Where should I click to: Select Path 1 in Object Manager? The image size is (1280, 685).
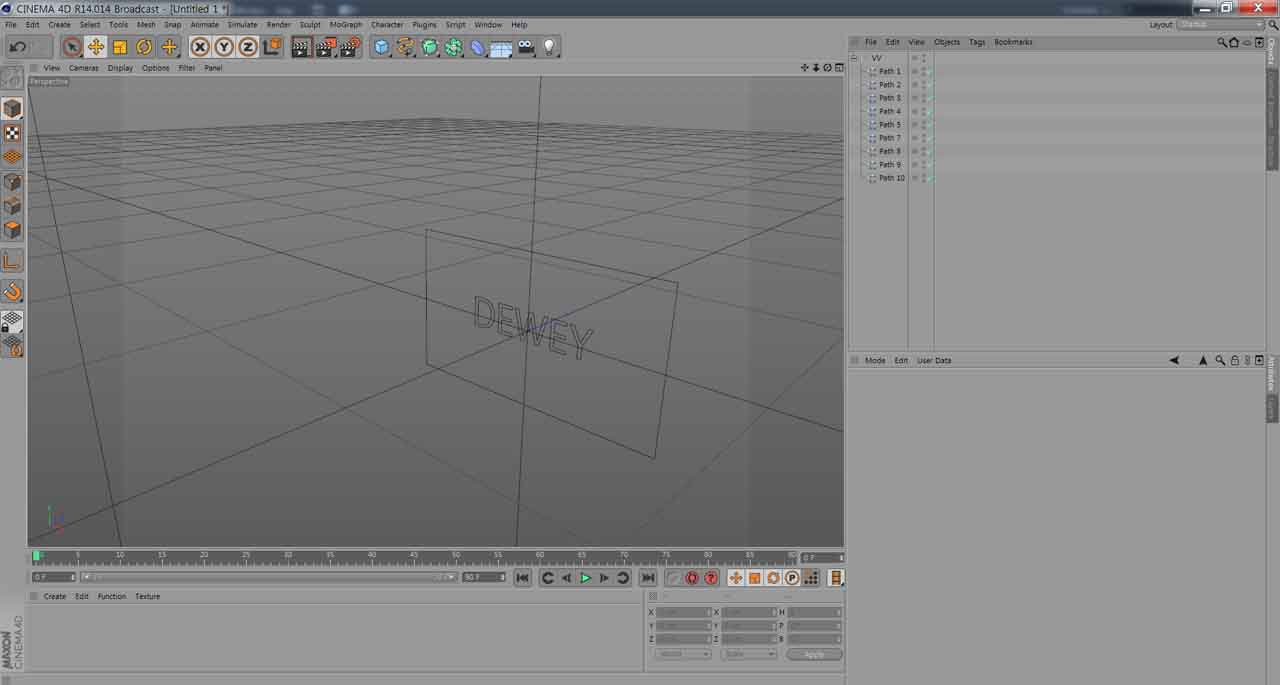889,71
